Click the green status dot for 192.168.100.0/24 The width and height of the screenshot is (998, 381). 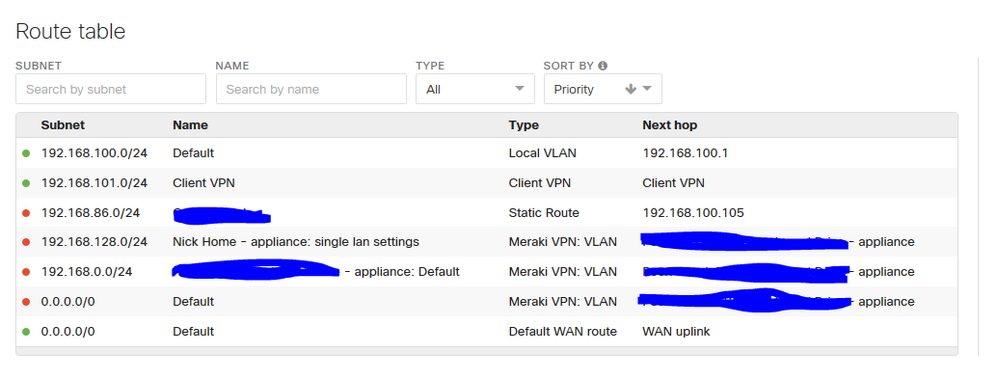[x=26, y=153]
